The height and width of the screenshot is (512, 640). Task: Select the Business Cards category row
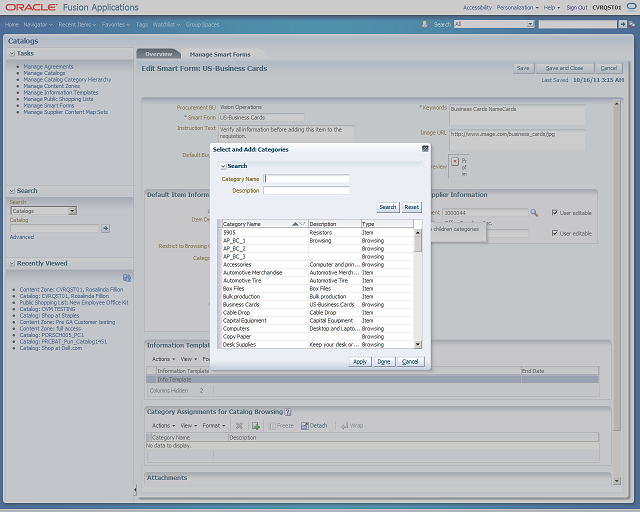point(317,305)
